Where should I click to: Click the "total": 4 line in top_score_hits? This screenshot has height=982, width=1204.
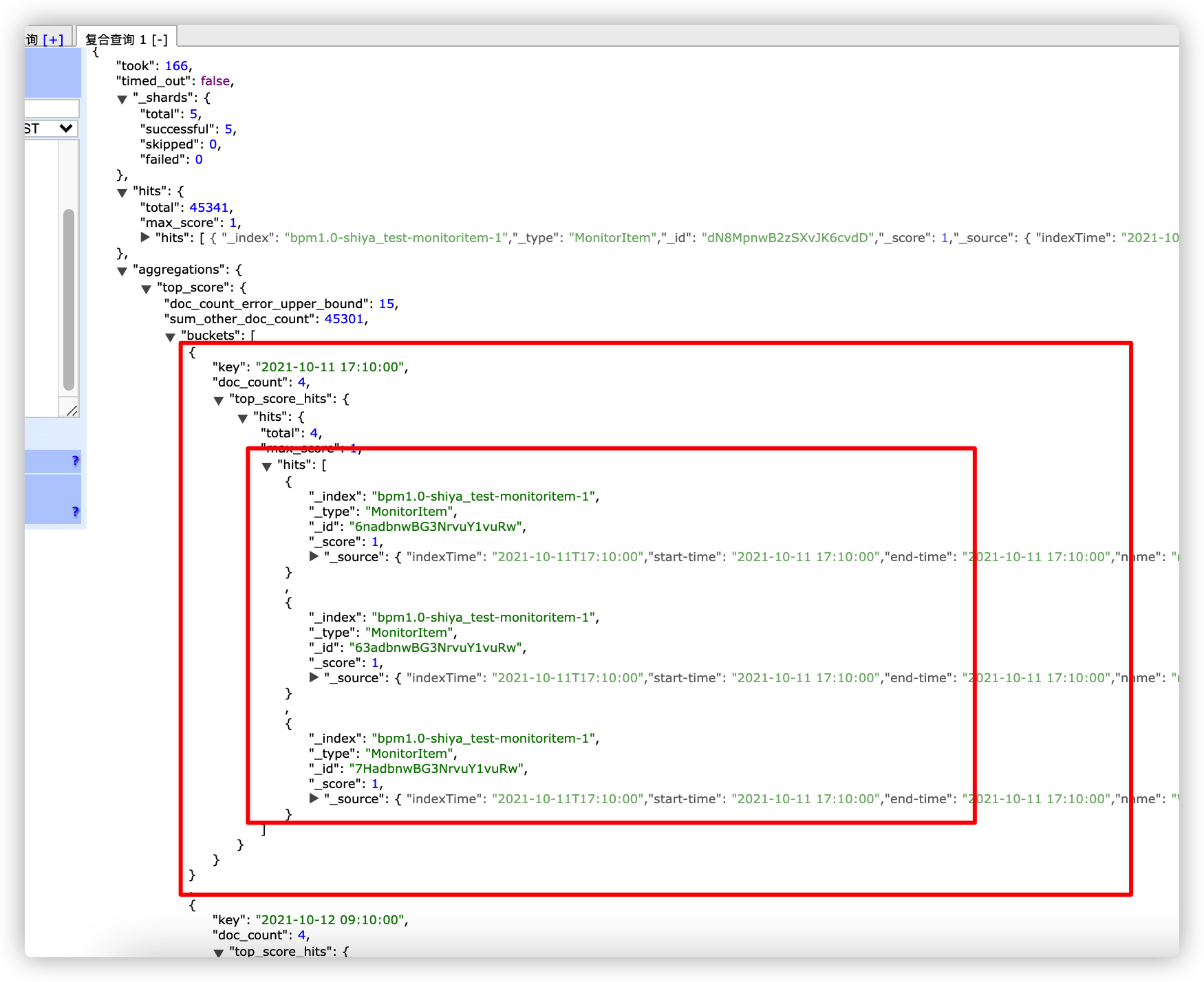291,433
